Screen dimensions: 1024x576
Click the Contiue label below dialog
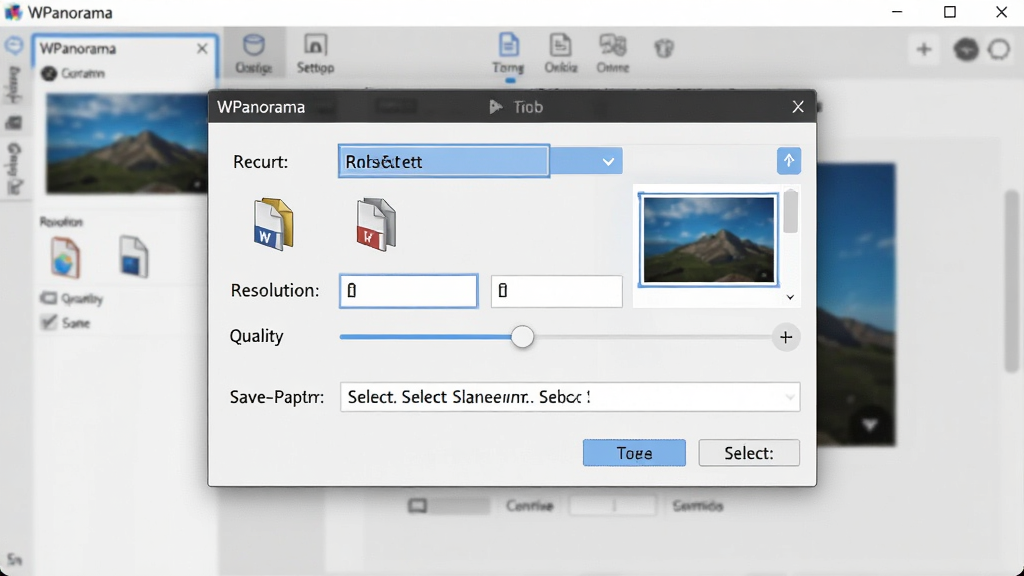tap(530, 505)
